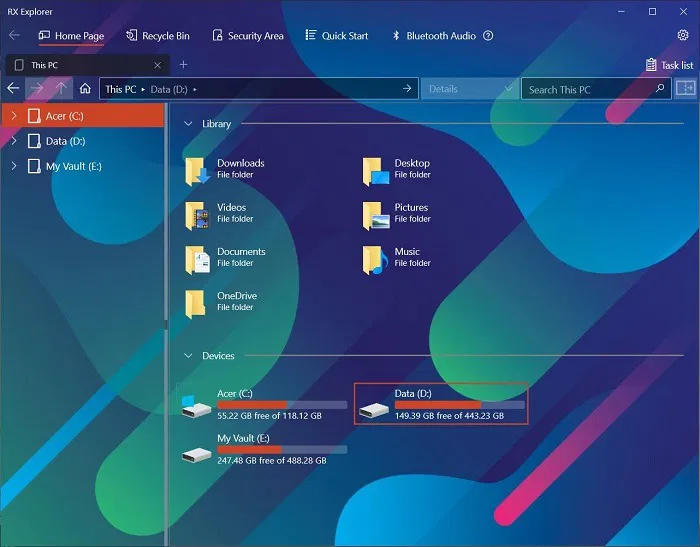Screen dimensions: 700x547
Task: Select the Data (D:) drive icon in Devices
Action: [x=374, y=409]
